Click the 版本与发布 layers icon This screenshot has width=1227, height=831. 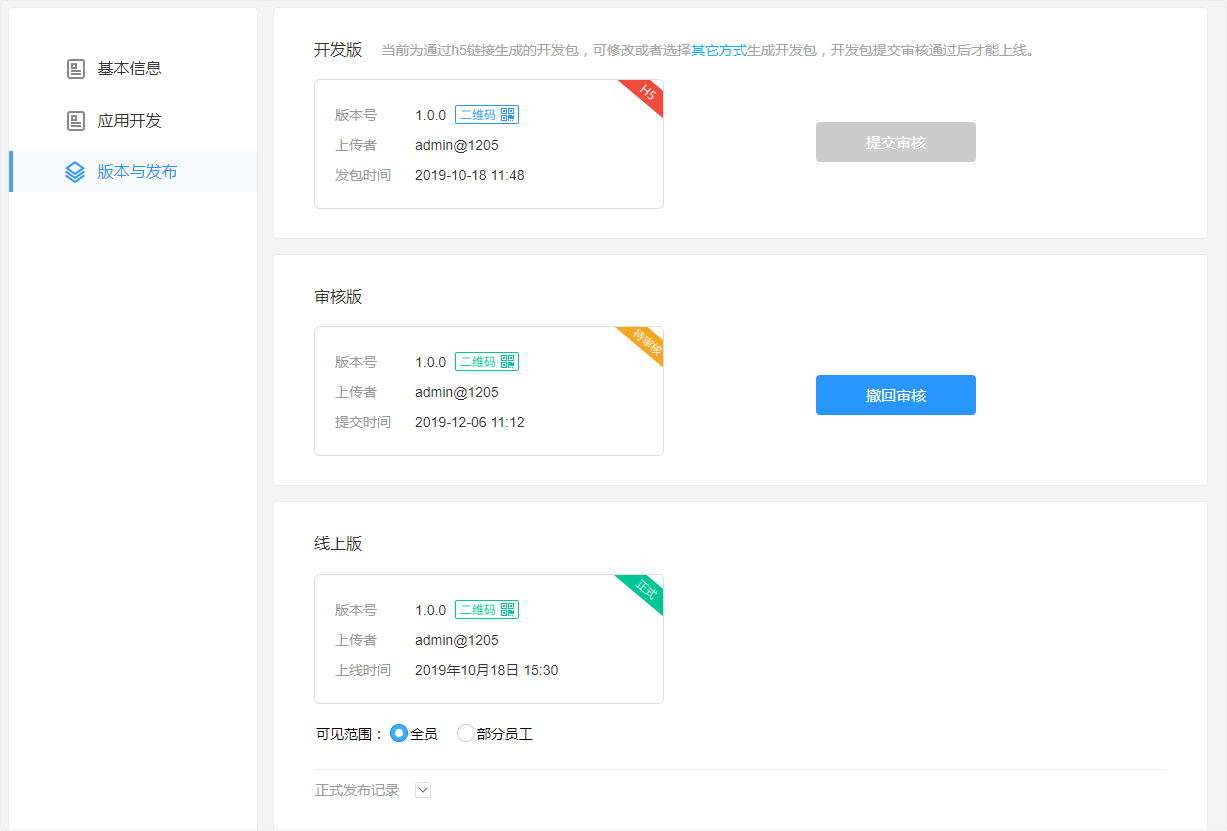coord(75,172)
